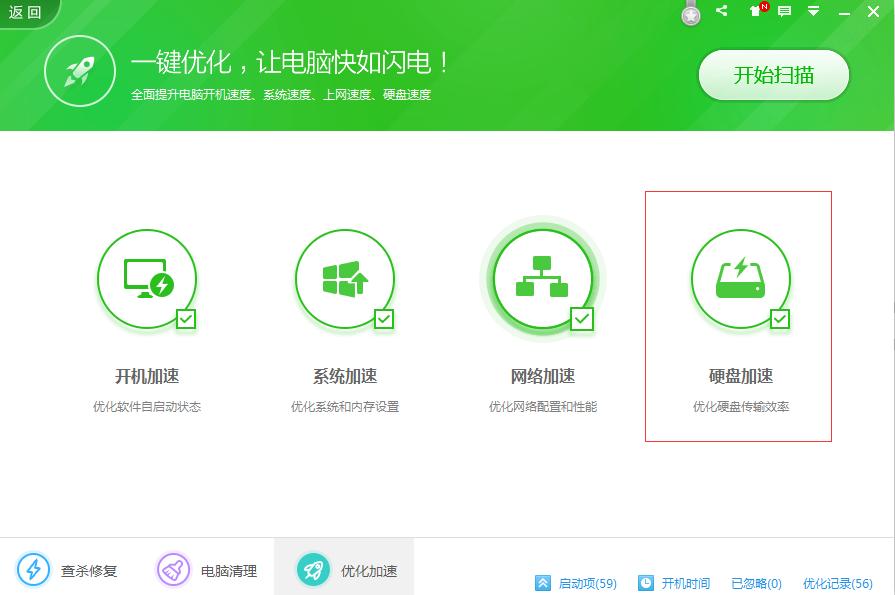Click the 返回 back button
This screenshot has width=895, height=595.
pos(25,13)
